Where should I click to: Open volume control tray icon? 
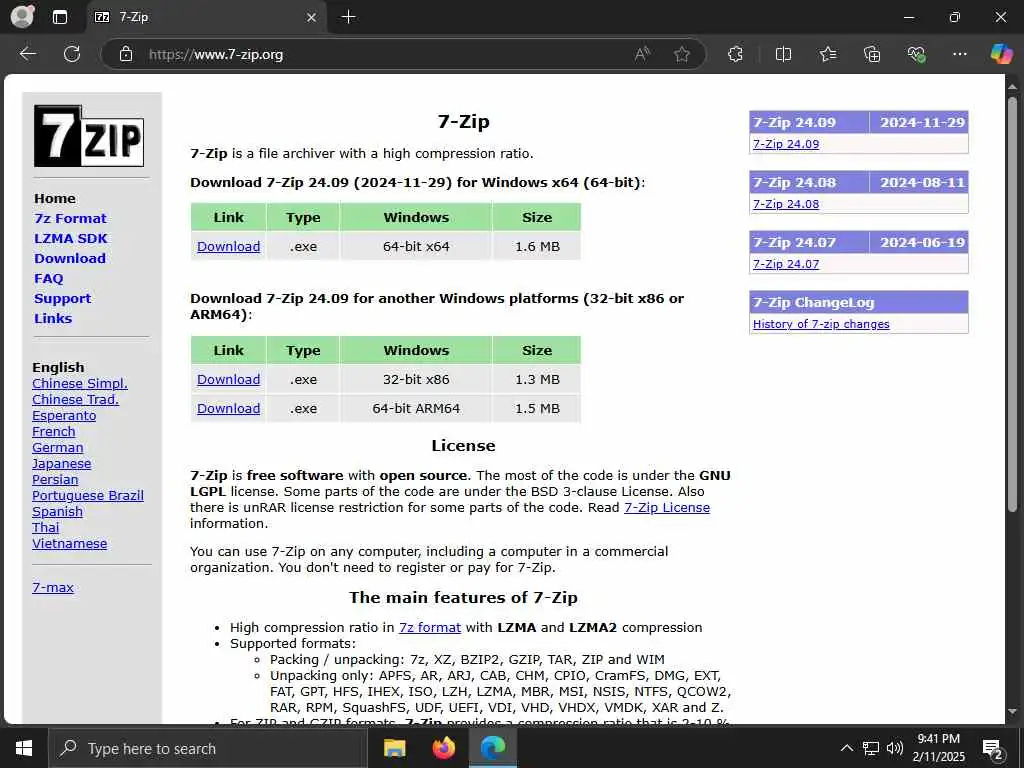tap(895, 748)
